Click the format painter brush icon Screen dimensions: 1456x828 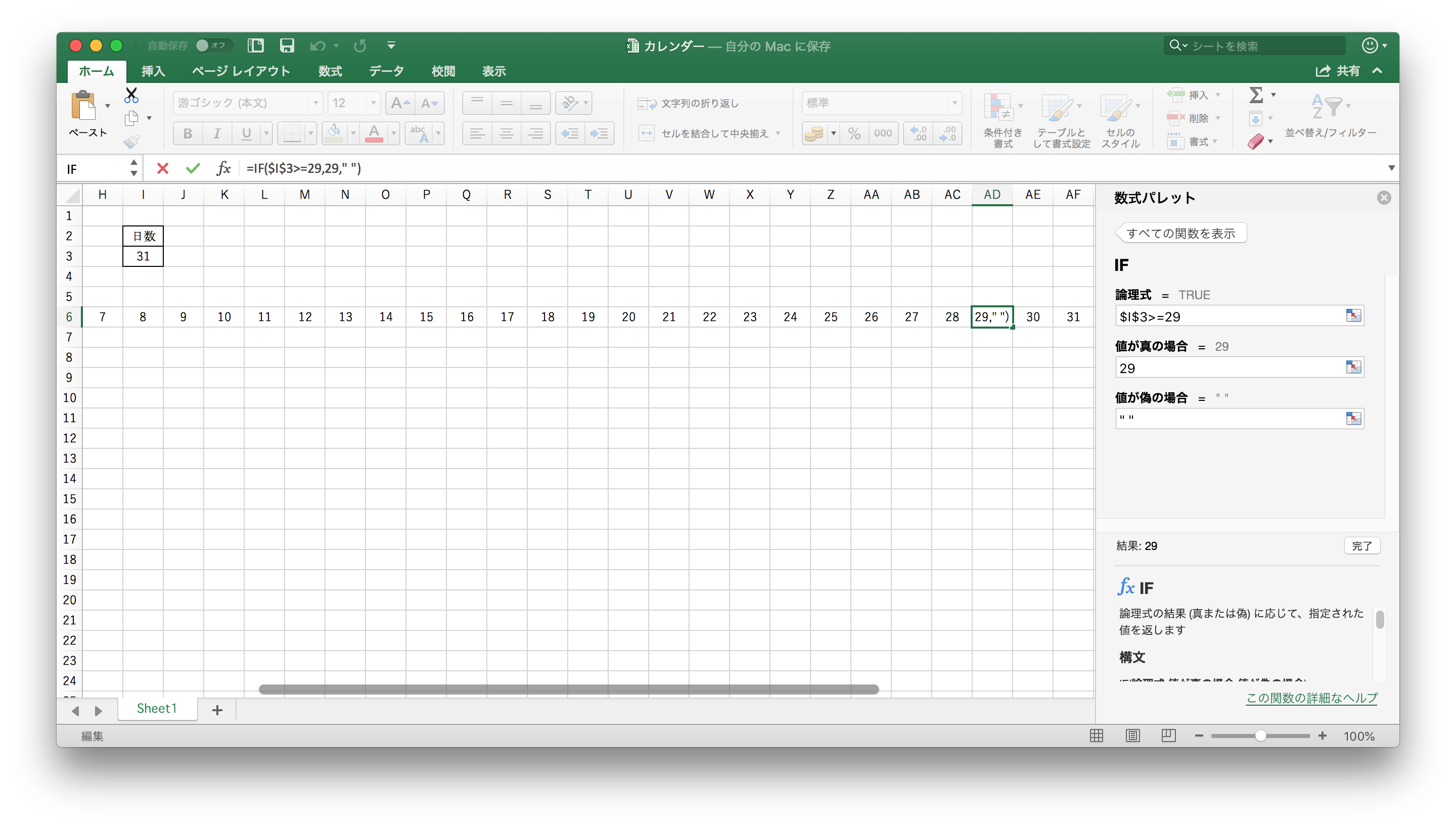(x=131, y=141)
